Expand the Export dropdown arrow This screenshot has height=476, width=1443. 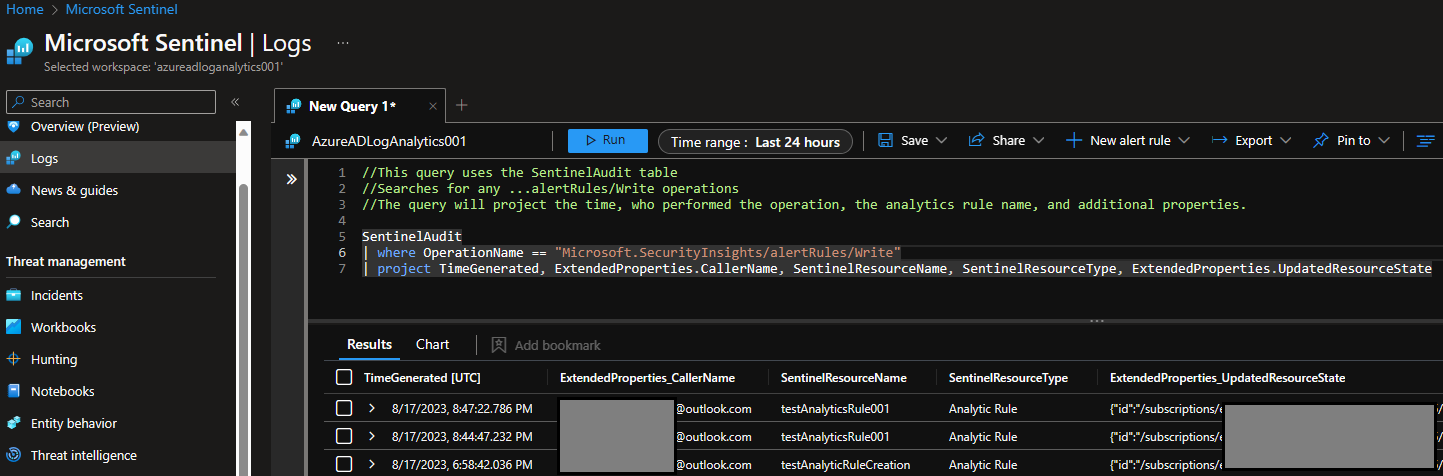coord(1285,141)
